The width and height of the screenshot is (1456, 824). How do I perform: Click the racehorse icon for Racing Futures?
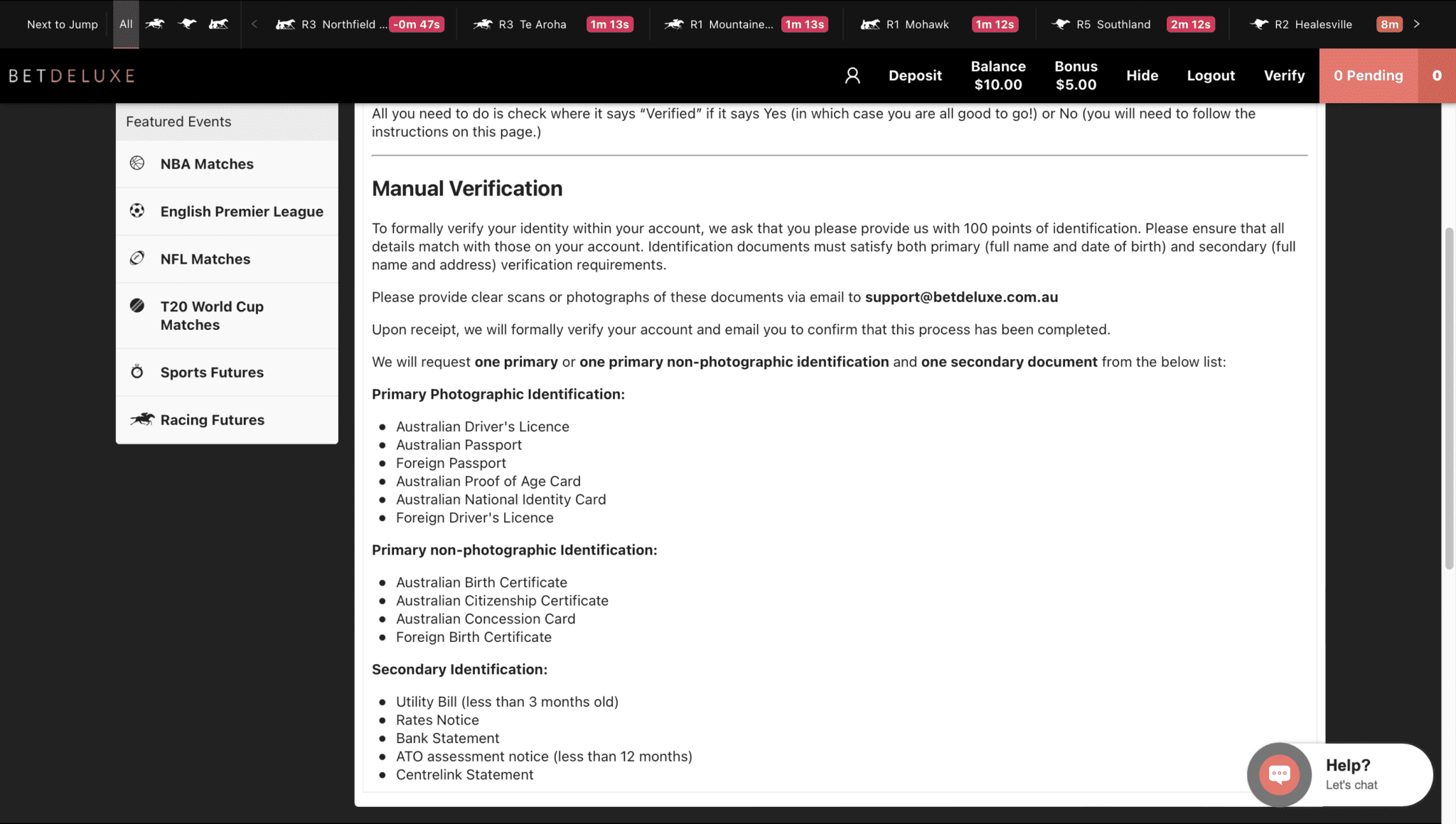[x=141, y=419]
